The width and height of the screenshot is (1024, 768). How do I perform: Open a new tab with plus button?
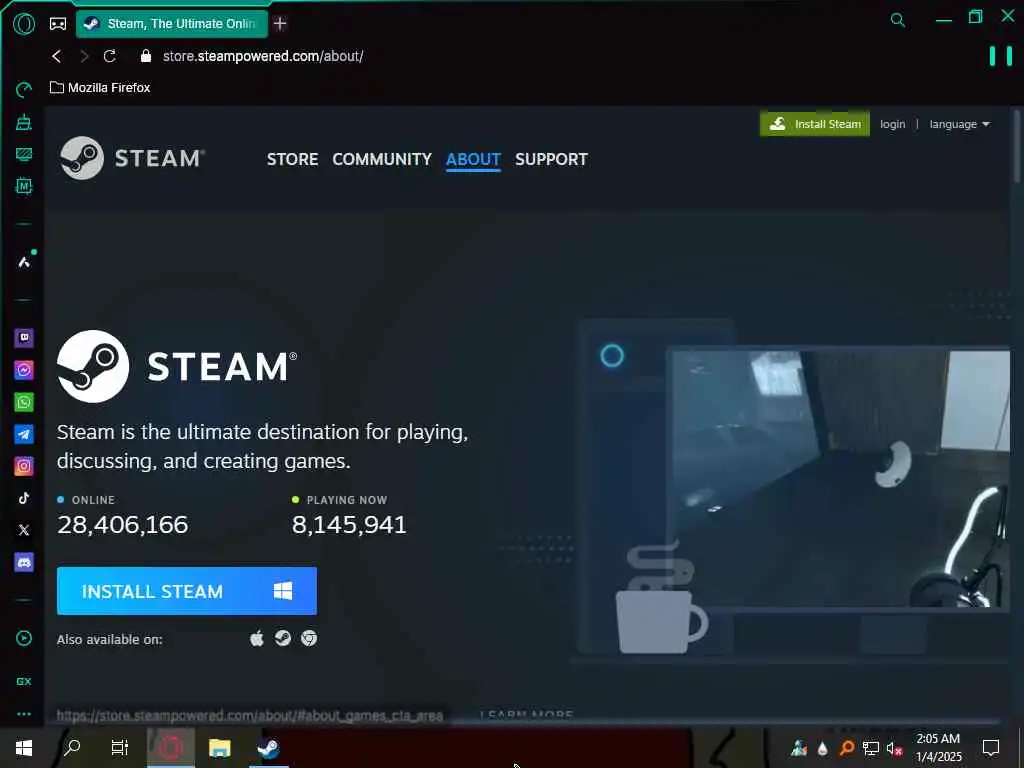tap(280, 24)
